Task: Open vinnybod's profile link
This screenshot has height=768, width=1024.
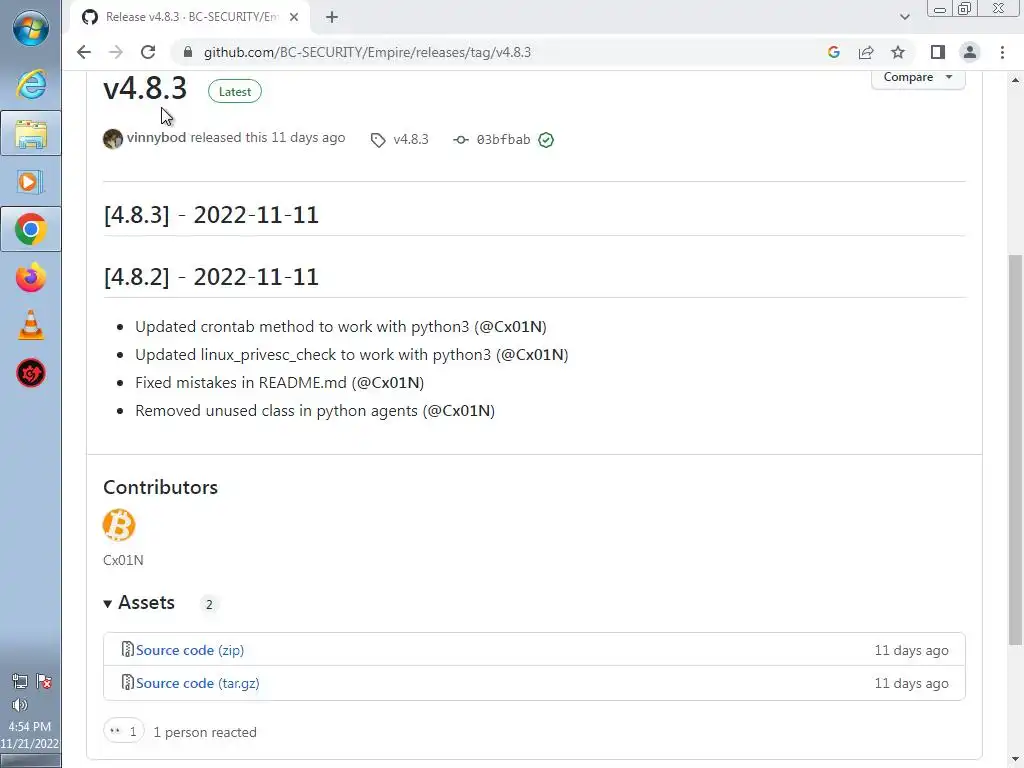Action: tap(157, 138)
